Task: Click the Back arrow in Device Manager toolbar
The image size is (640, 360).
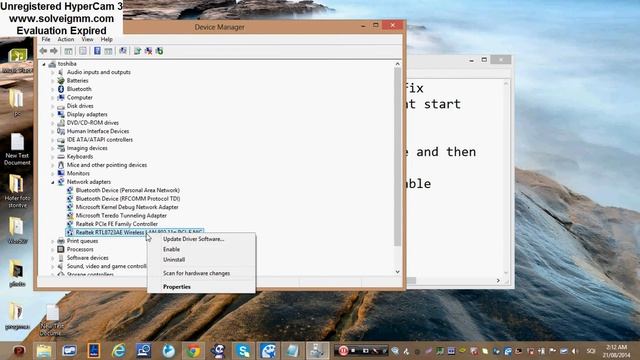Action: pyautogui.click(x=43, y=51)
